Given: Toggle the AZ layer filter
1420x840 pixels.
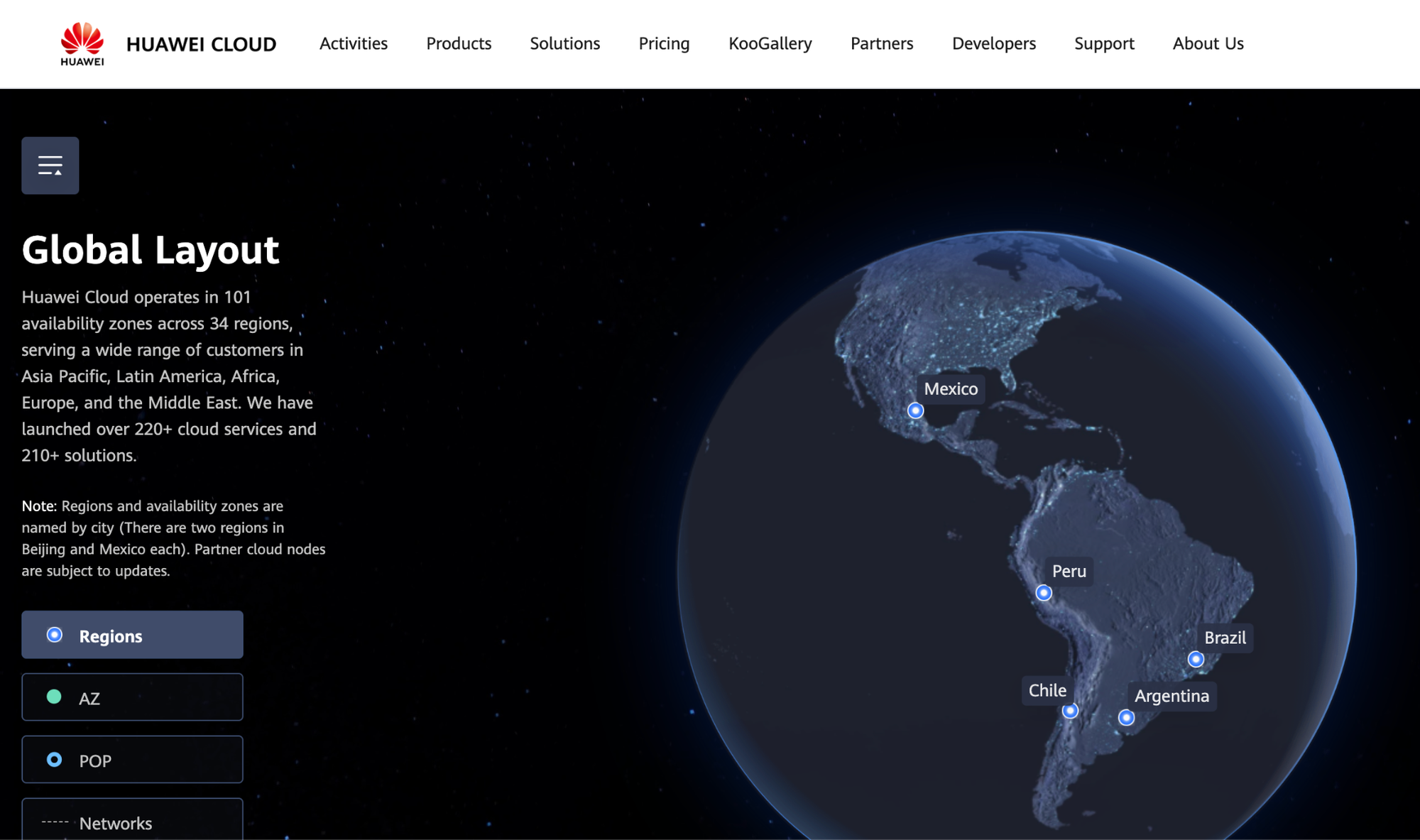Looking at the screenshot, I should click(132, 697).
